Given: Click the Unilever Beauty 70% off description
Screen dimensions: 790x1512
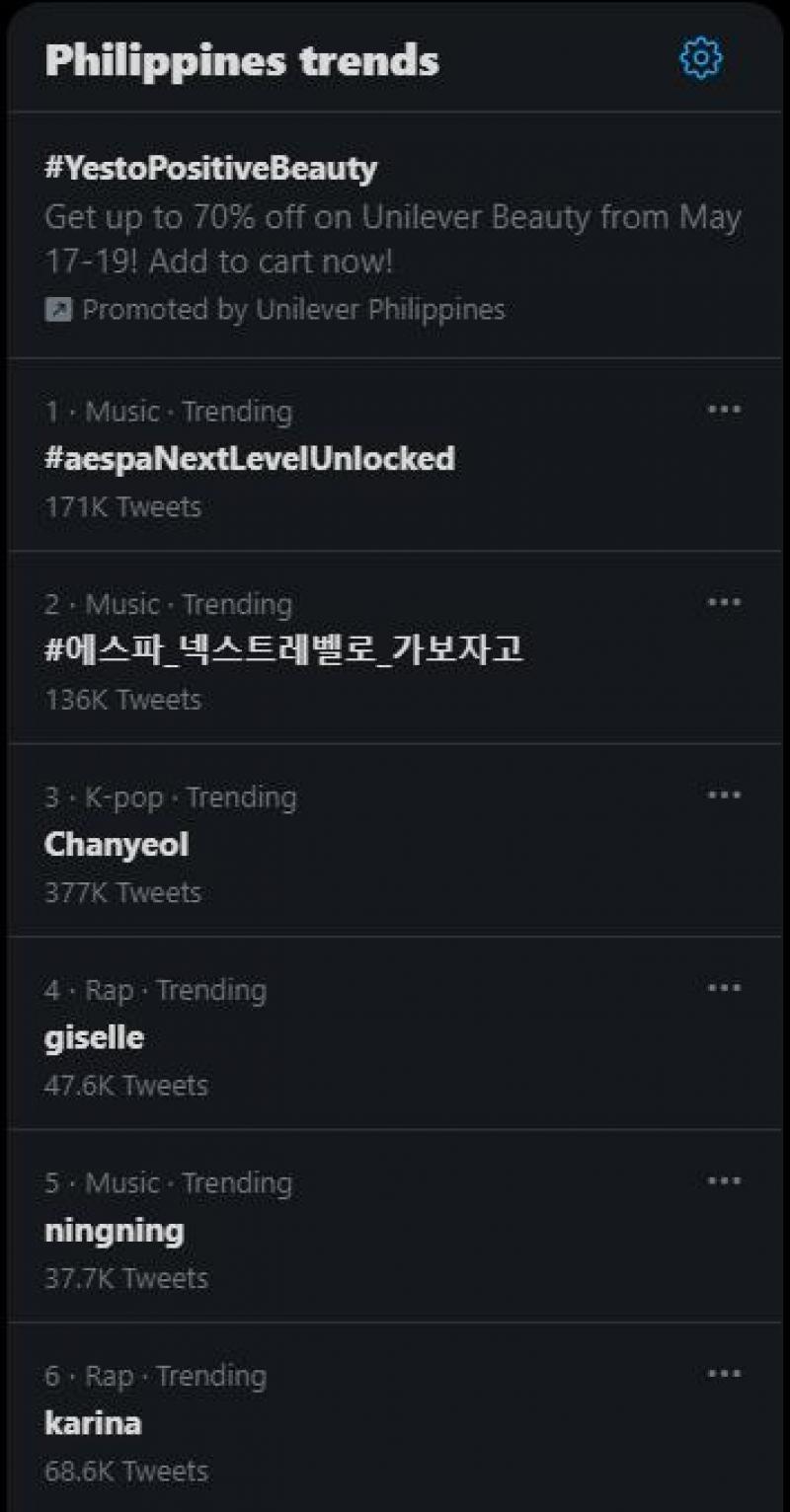Looking at the screenshot, I should [x=392, y=239].
